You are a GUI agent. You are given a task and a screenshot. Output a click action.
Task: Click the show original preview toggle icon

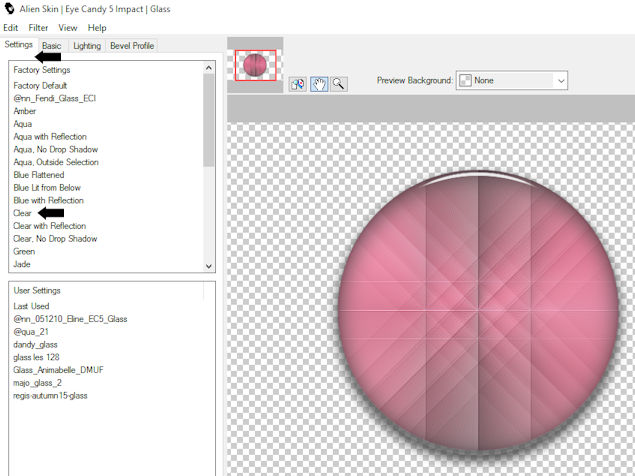click(x=298, y=84)
